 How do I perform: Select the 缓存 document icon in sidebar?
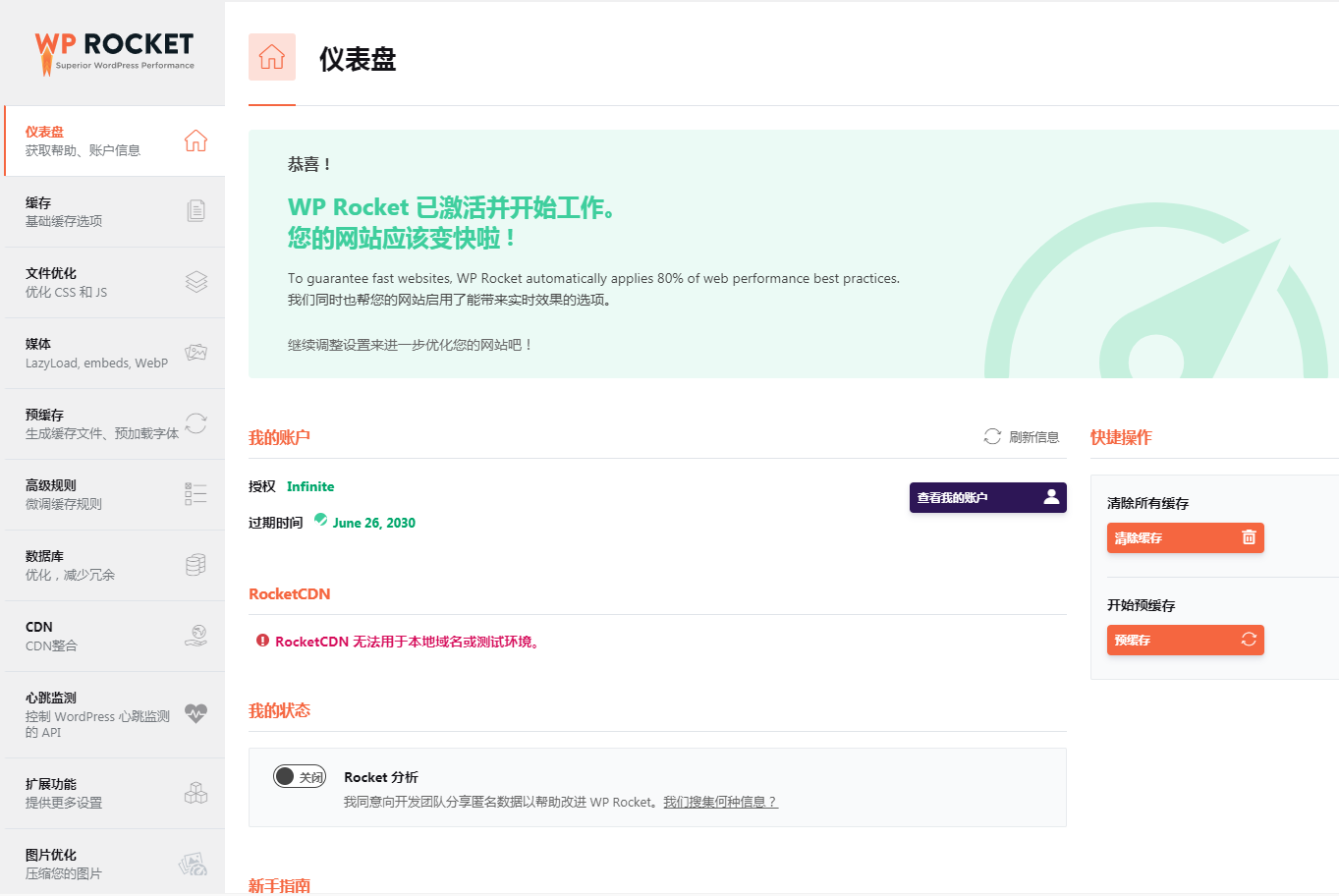tap(195, 210)
